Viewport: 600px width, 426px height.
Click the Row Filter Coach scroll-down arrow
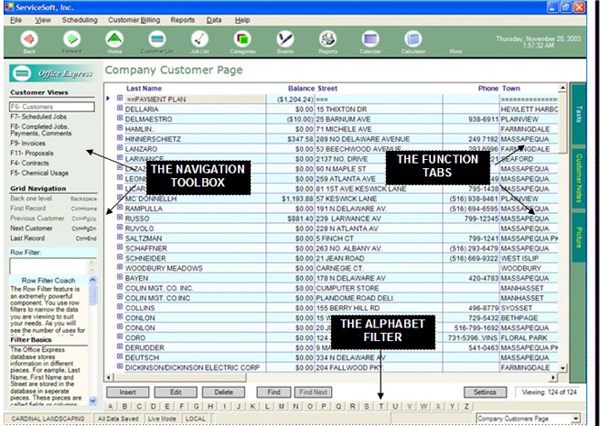click(x=93, y=401)
